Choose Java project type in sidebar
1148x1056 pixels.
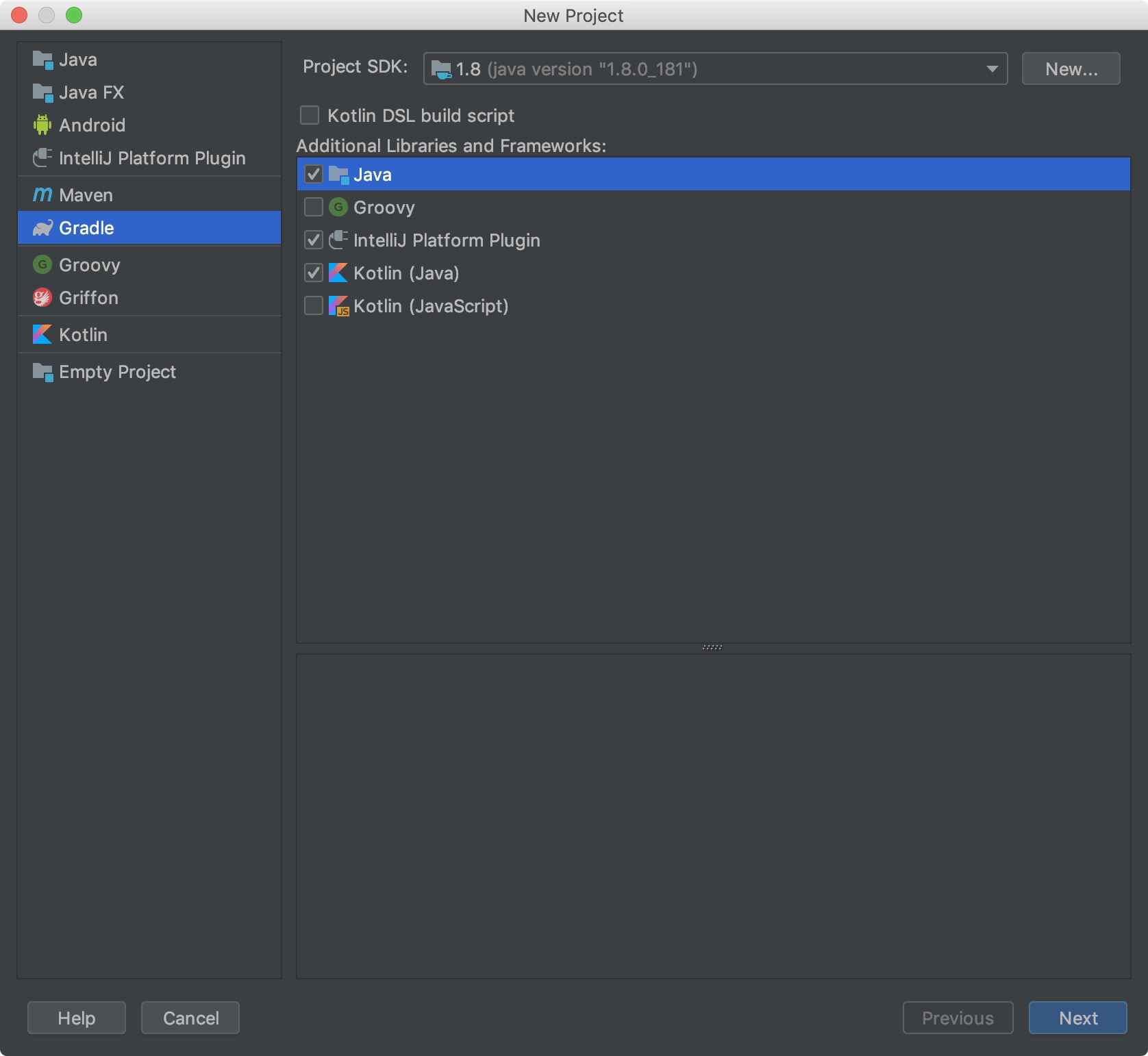point(78,60)
